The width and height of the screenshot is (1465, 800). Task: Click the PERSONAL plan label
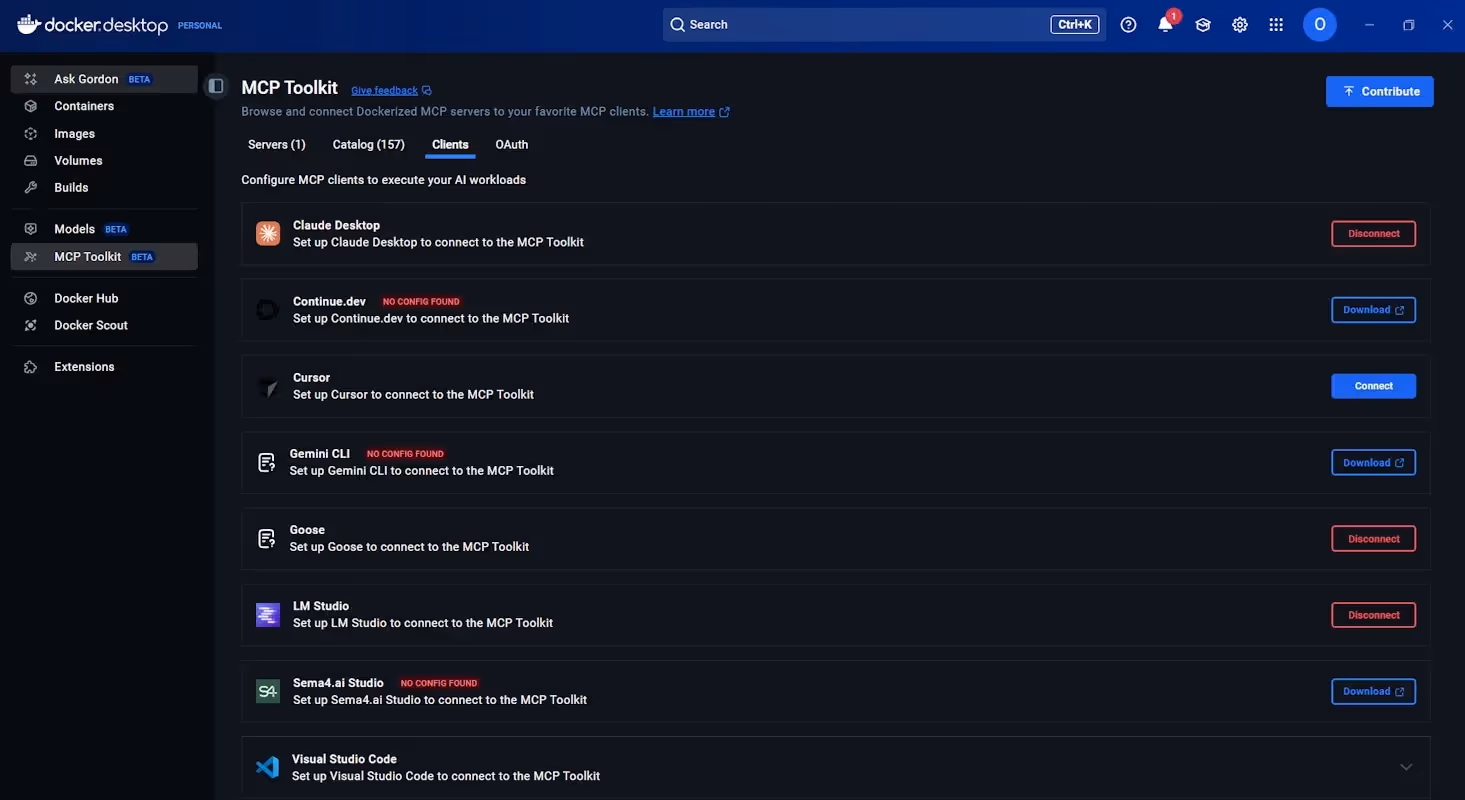(200, 26)
